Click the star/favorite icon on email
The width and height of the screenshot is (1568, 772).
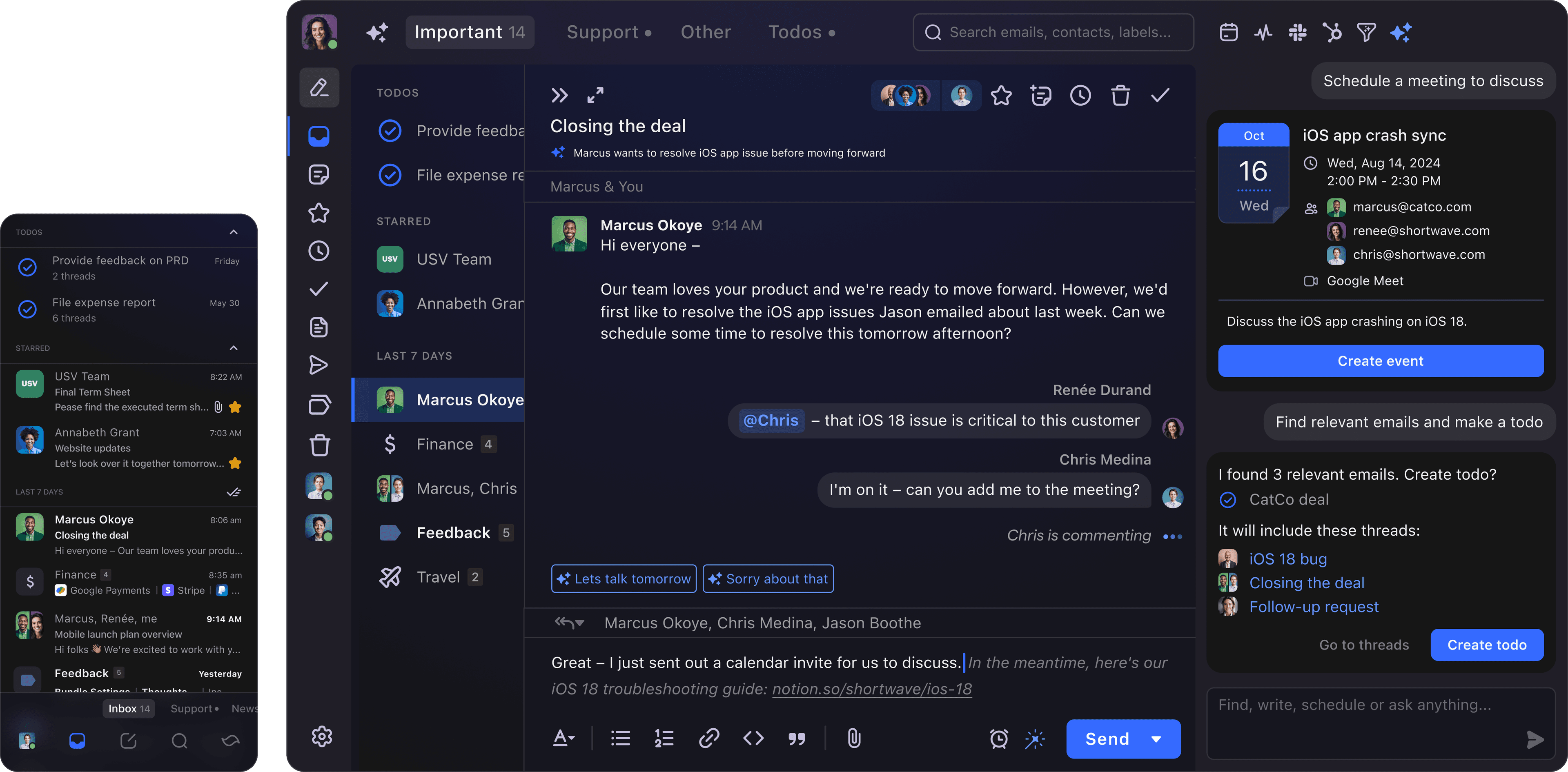[1001, 95]
